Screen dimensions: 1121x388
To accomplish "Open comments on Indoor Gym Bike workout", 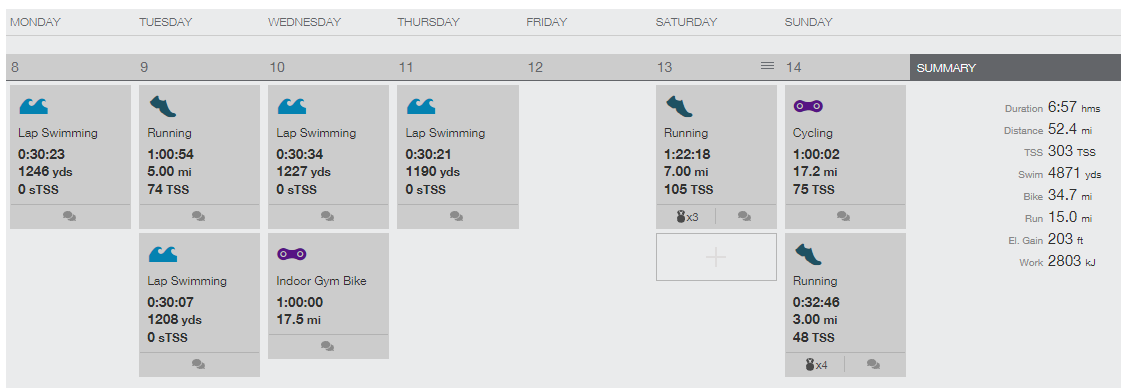I will [327, 346].
